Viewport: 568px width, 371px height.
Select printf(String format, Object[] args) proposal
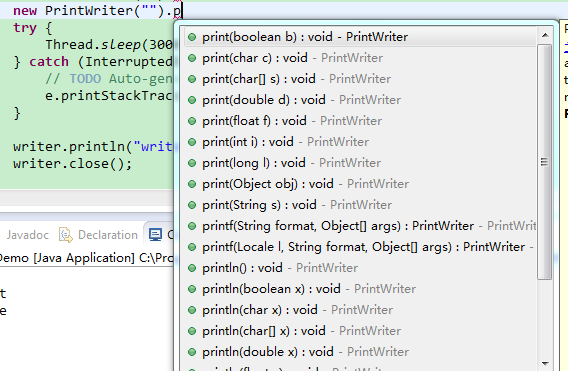pos(360,226)
